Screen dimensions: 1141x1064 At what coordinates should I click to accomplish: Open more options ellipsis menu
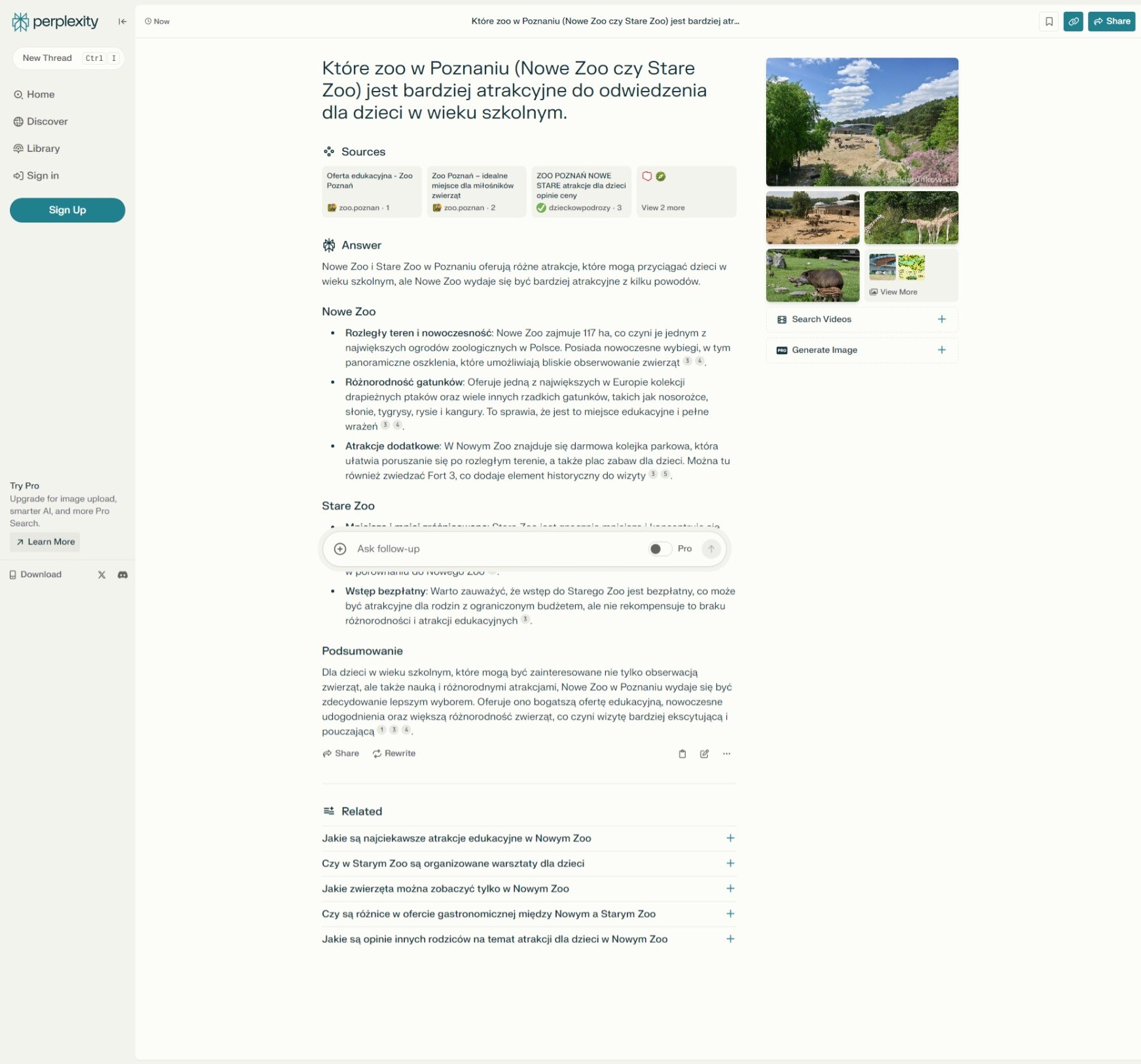(727, 754)
